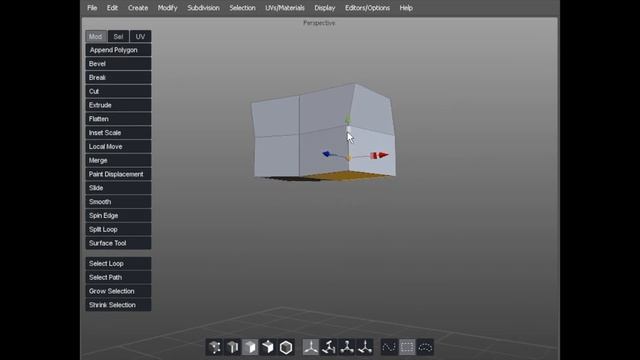Choose the lasso selection style
Viewport: 640px width, 360px height.
[x=425, y=347]
